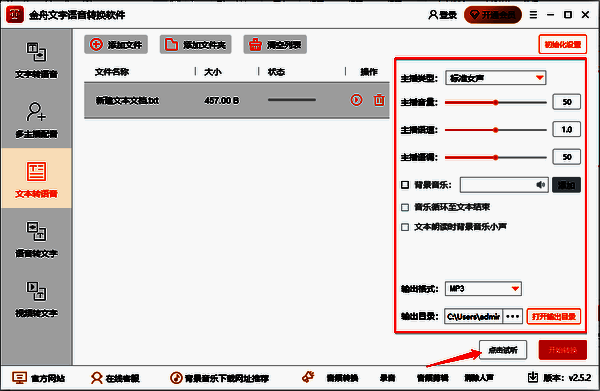The width and height of the screenshot is (600, 391).
Task: Click the 录音 bottom link
Action: tap(387, 378)
